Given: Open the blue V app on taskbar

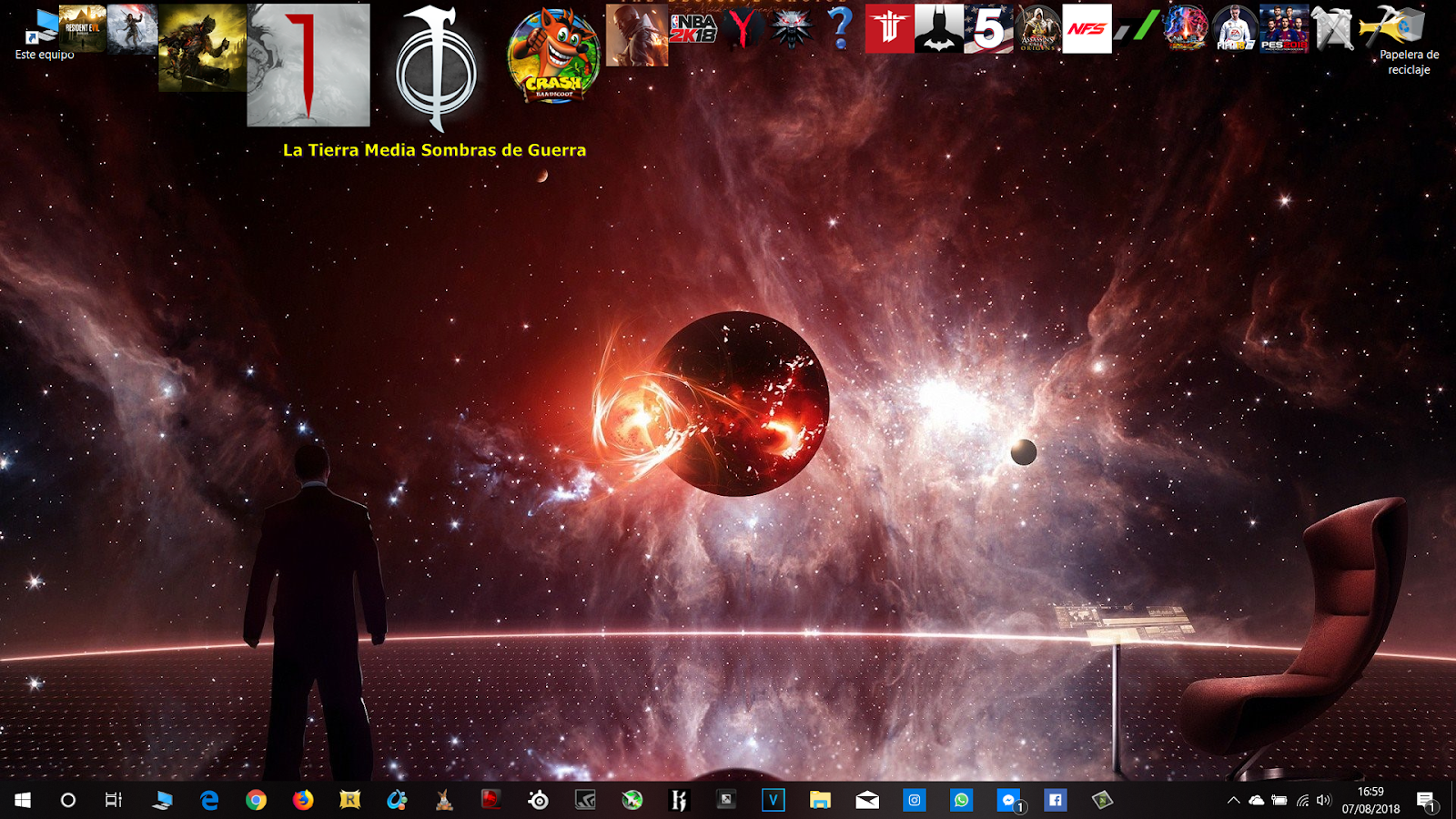Looking at the screenshot, I should 773,800.
